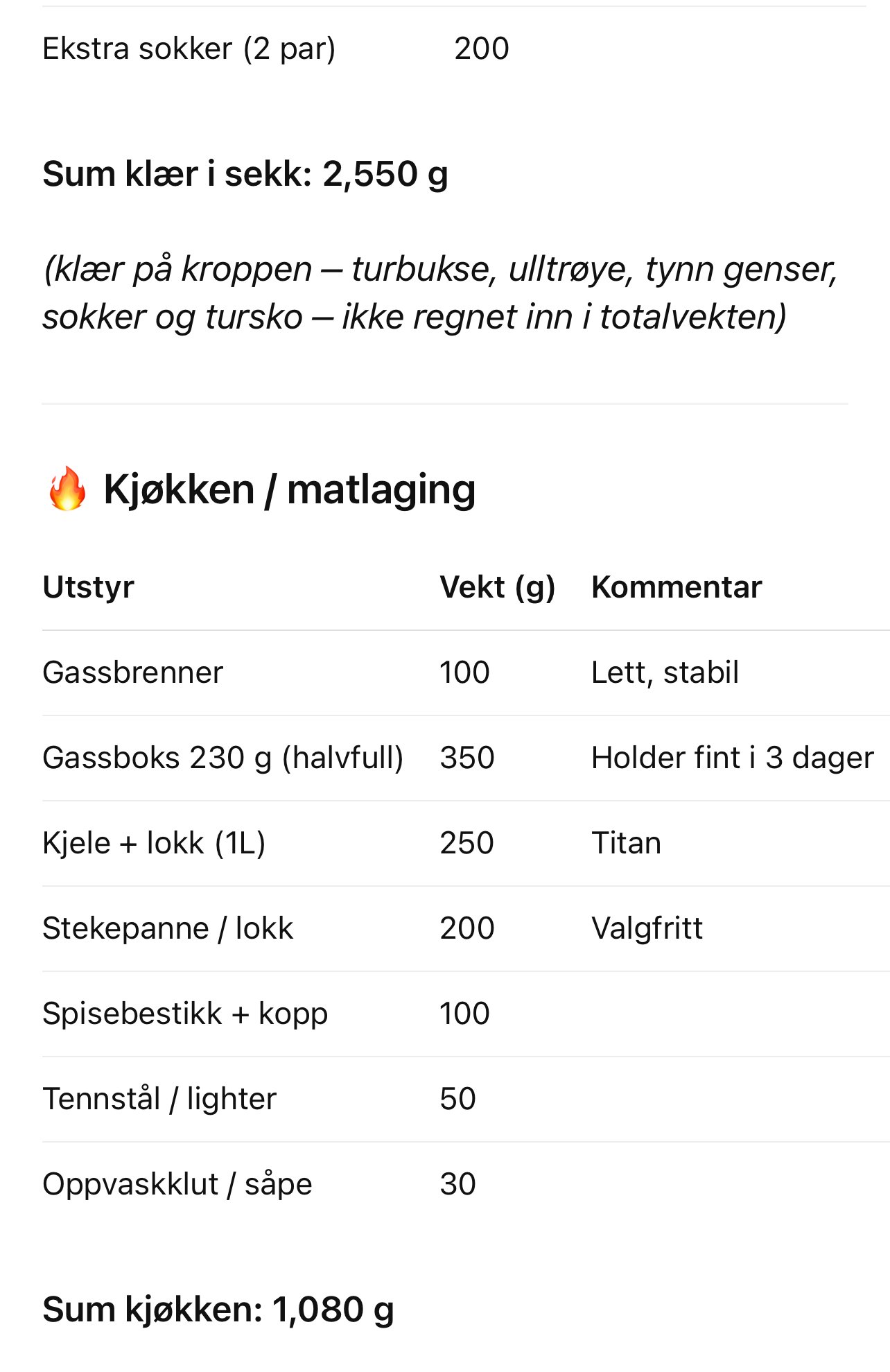Select the 'Gassbrenner' row label

pos(132,672)
